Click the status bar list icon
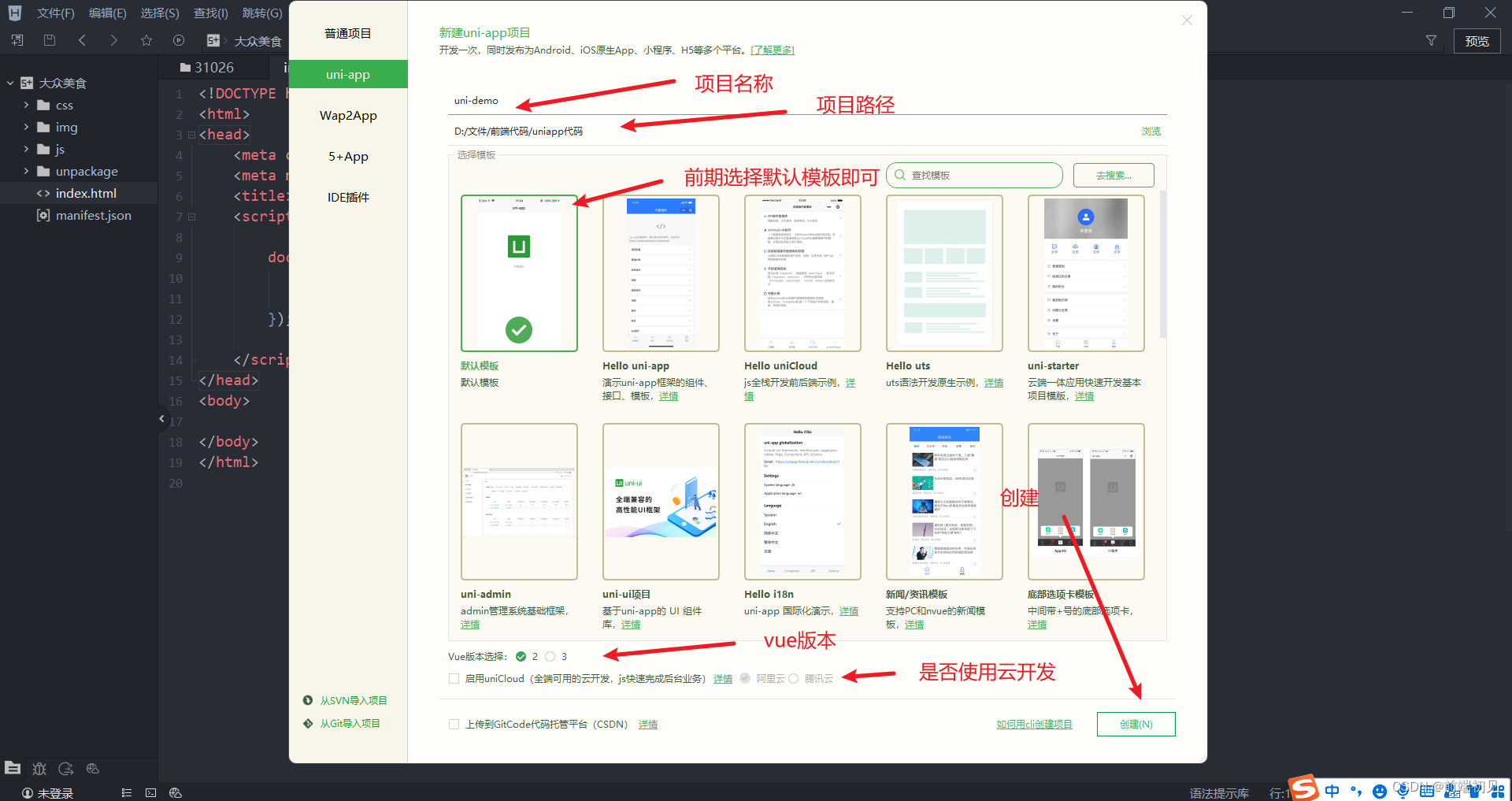The height and width of the screenshot is (801, 1512). pos(127,793)
